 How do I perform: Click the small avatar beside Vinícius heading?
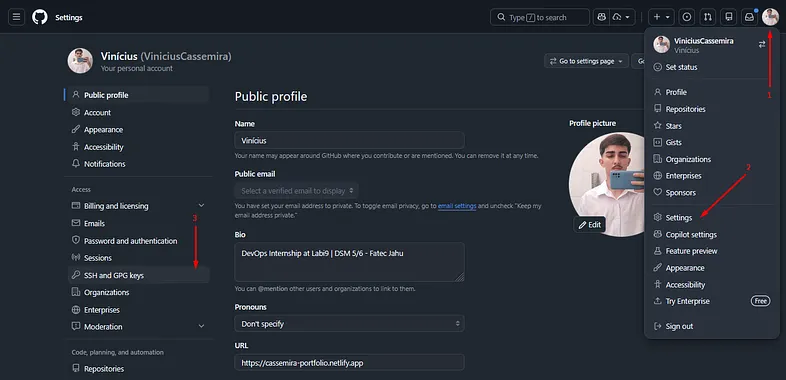coord(80,61)
